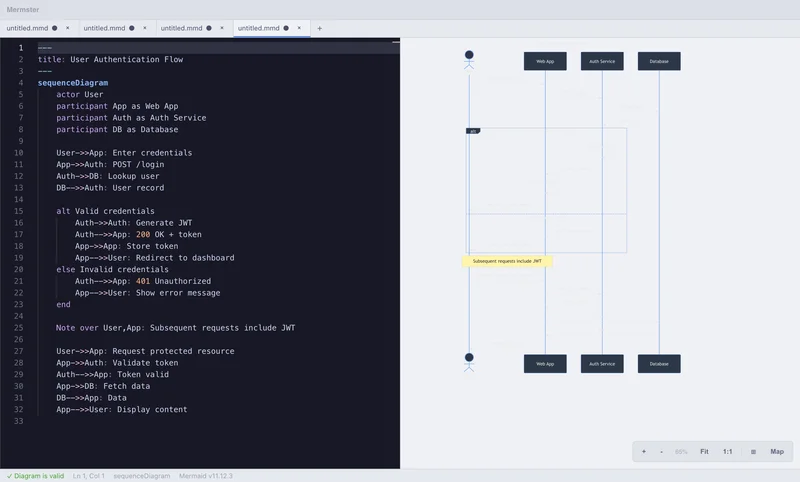Click Auth-->>App: Token valid line
Viewport: 800px width, 482px height.
coord(112,374)
